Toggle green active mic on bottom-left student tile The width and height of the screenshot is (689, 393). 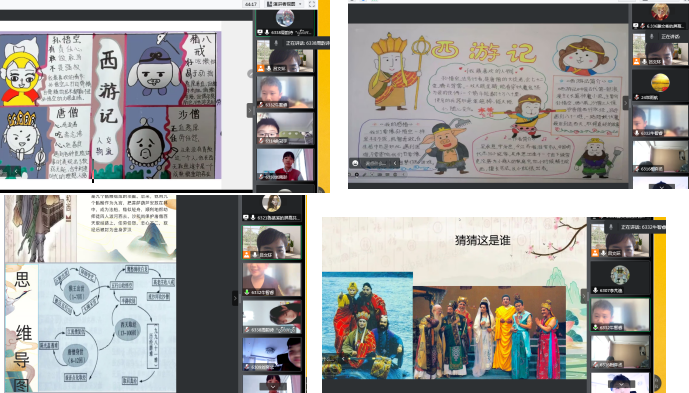(247, 292)
